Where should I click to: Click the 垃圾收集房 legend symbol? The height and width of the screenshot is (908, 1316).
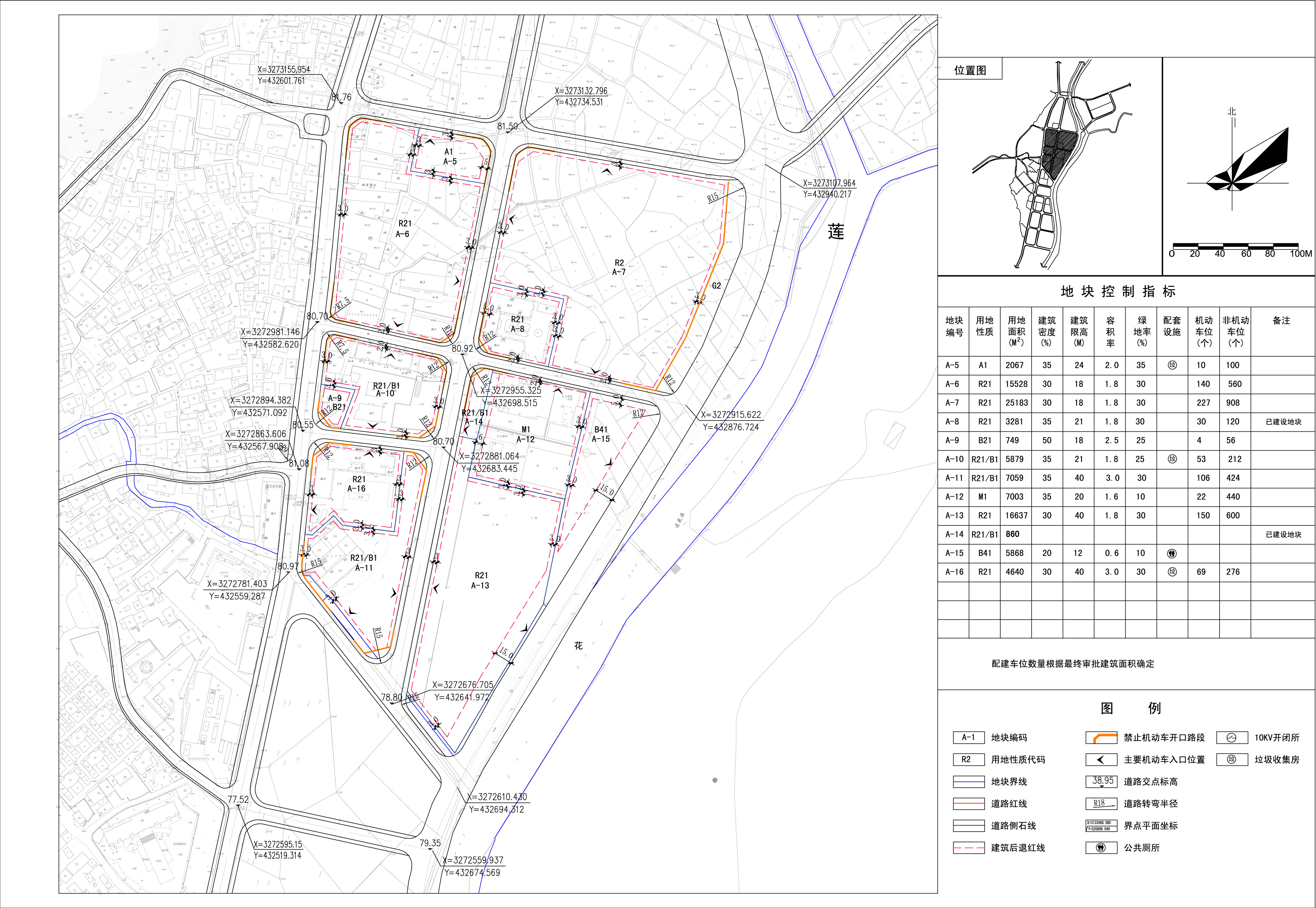tap(1232, 760)
